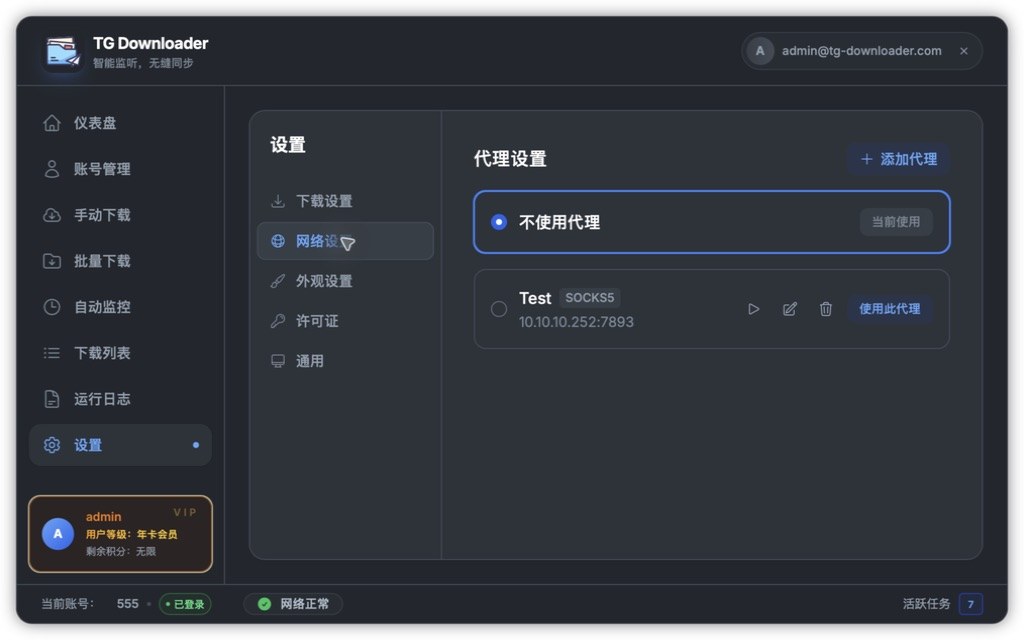Image resolution: width=1024 pixels, height=640 pixels.
Task: Click the admin username on the VIP card
Action: pos(103,517)
